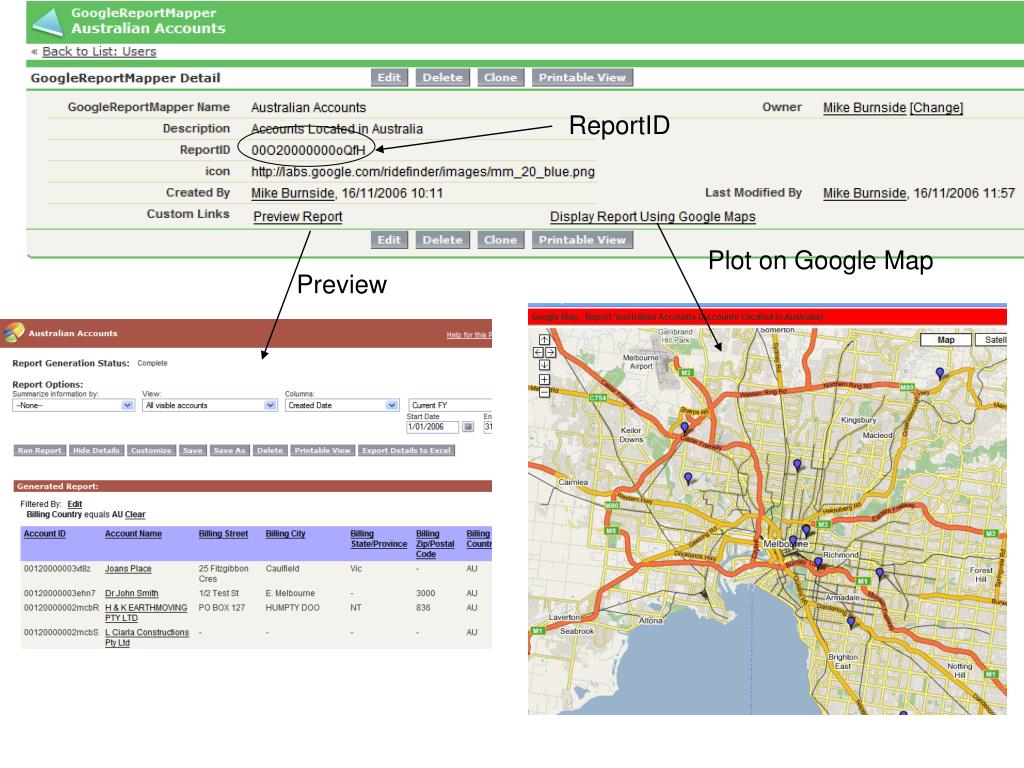Pan the Google map up

tap(544, 340)
